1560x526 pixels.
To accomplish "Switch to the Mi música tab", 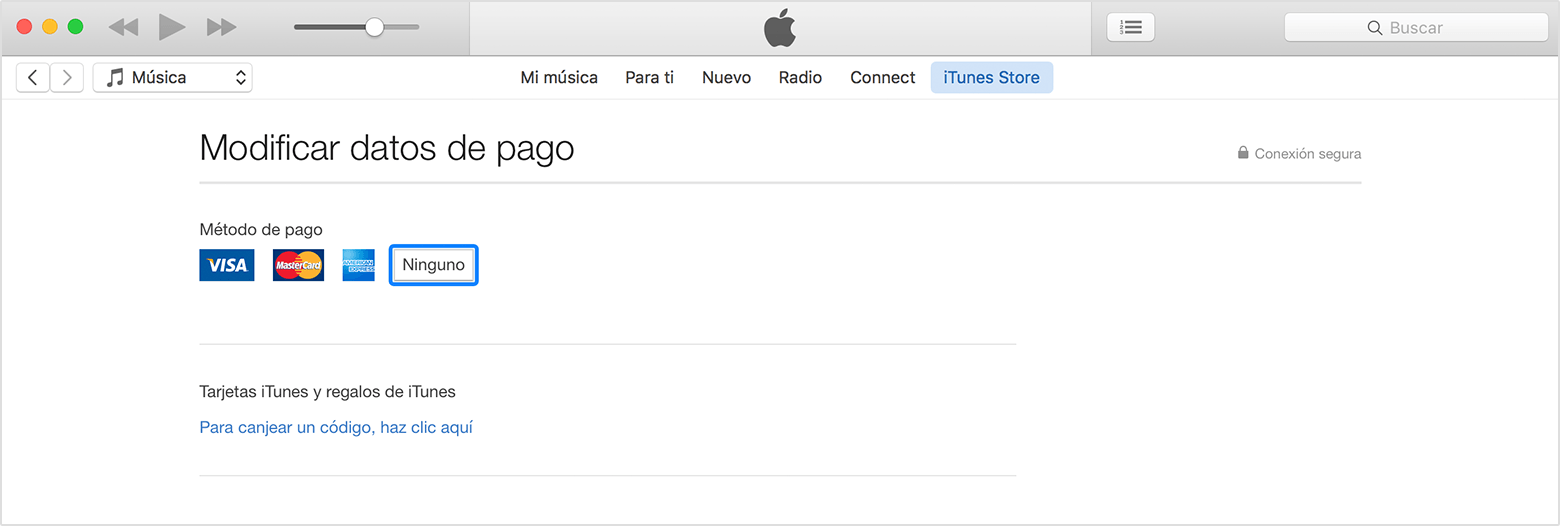I will pyautogui.click(x=559, y=77).
